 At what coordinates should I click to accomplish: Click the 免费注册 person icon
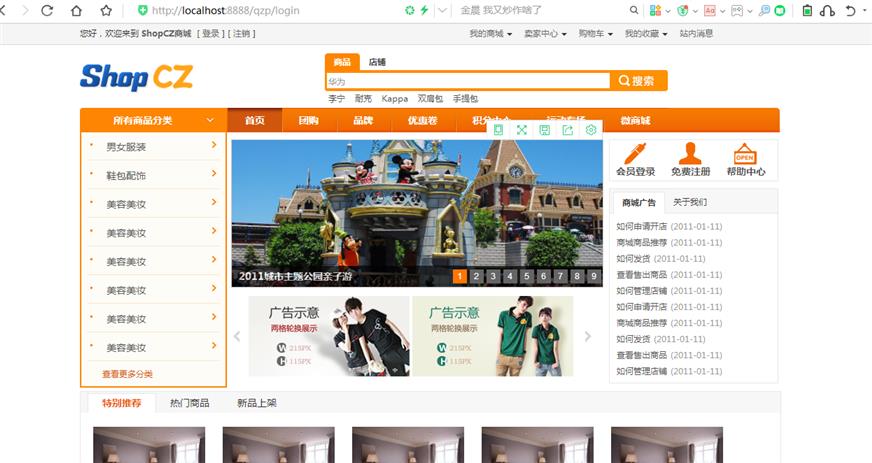[690, 153]
